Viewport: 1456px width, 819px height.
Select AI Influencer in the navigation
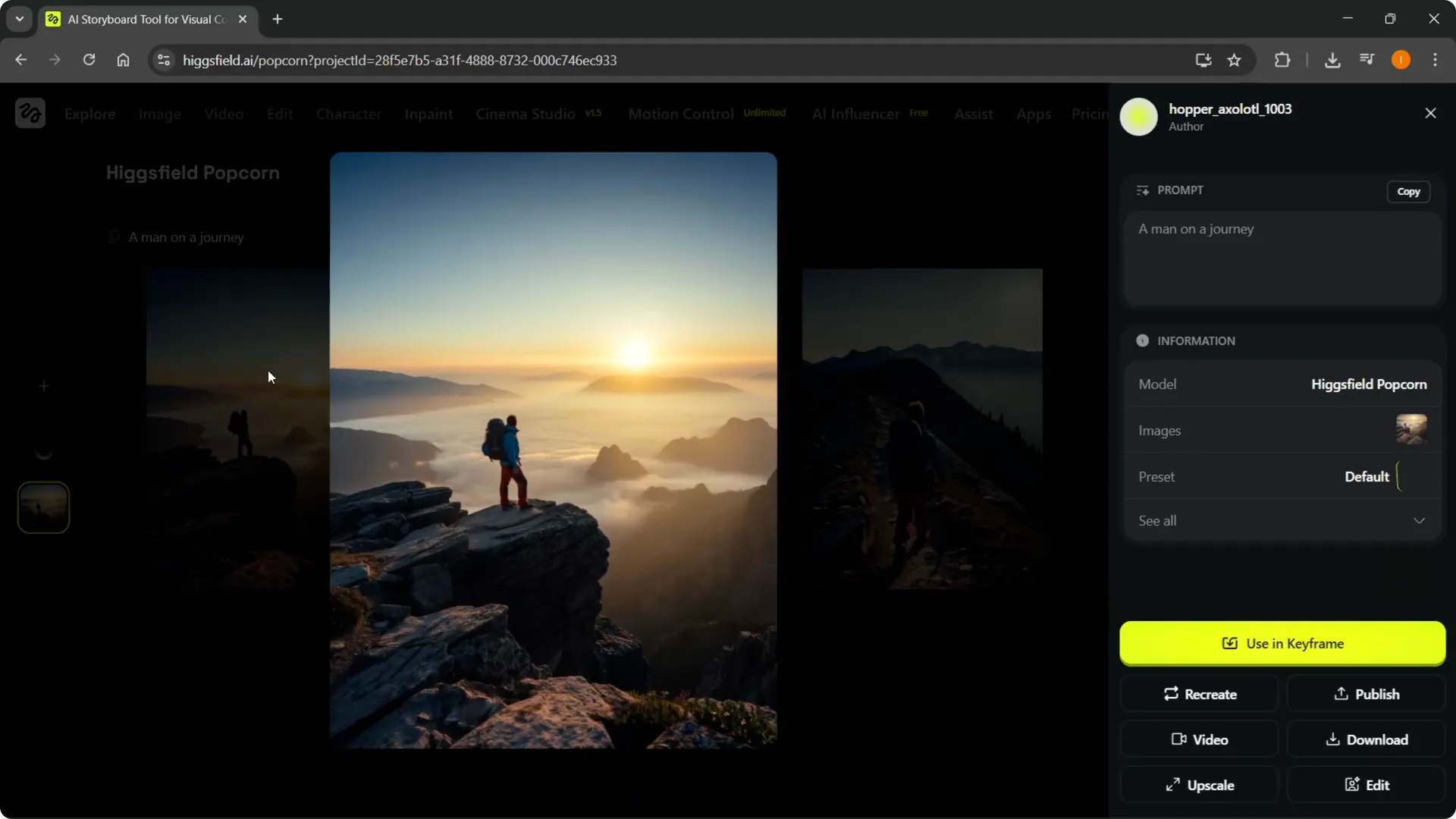coord(854,114)
